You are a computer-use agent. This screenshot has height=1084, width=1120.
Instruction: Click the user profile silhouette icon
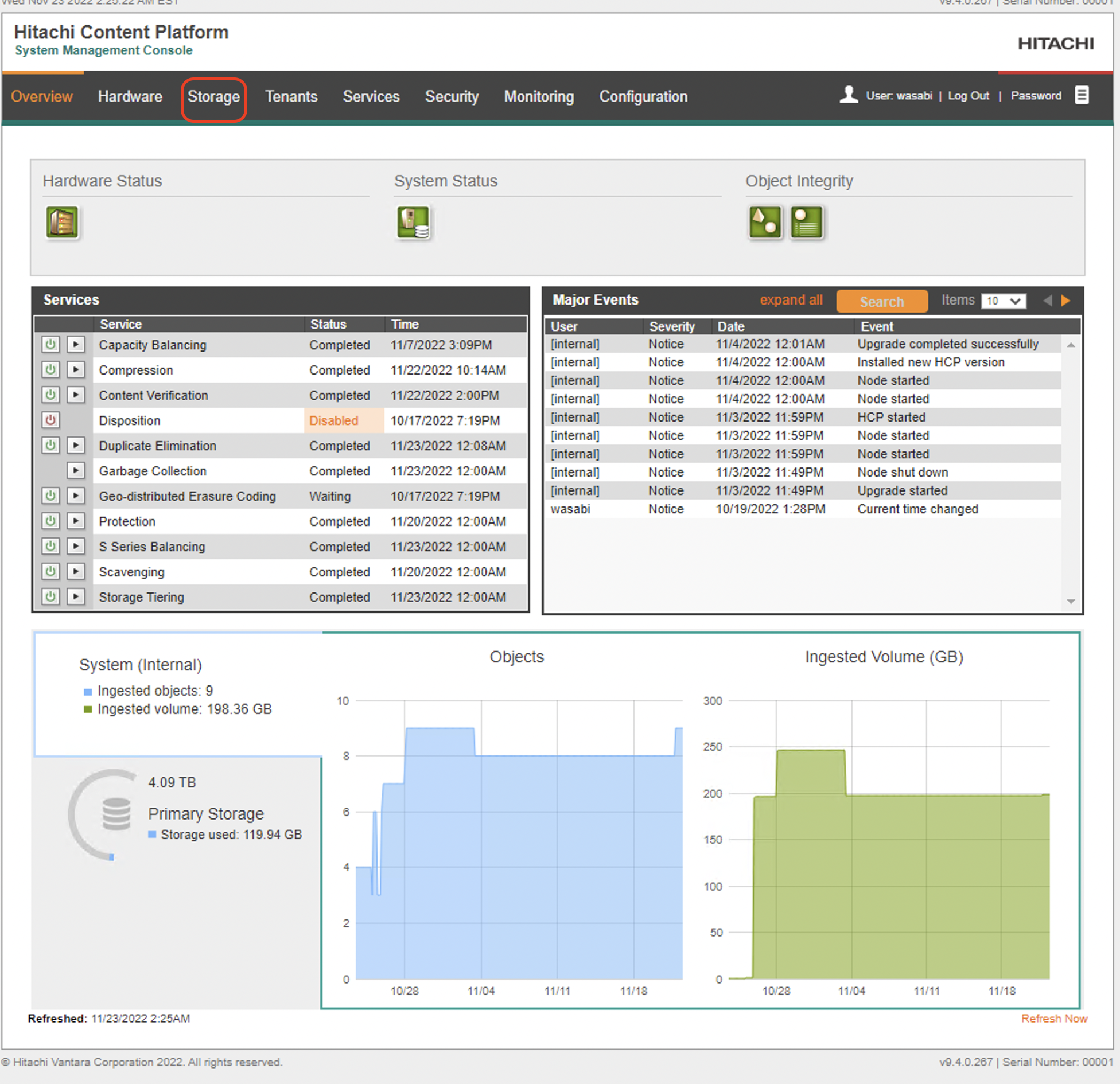849,95
